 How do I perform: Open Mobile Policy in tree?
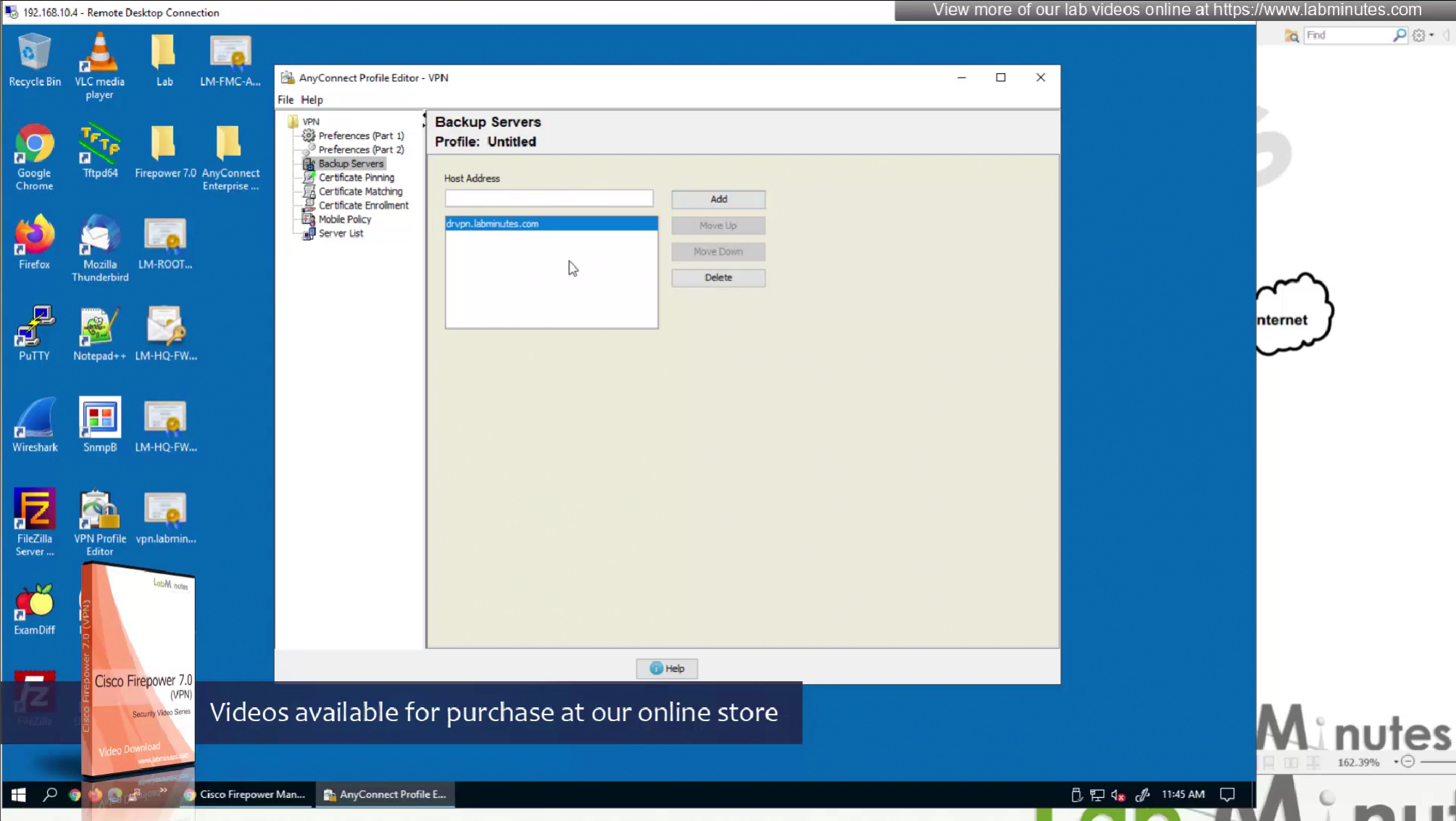click(x=344, y=220)
